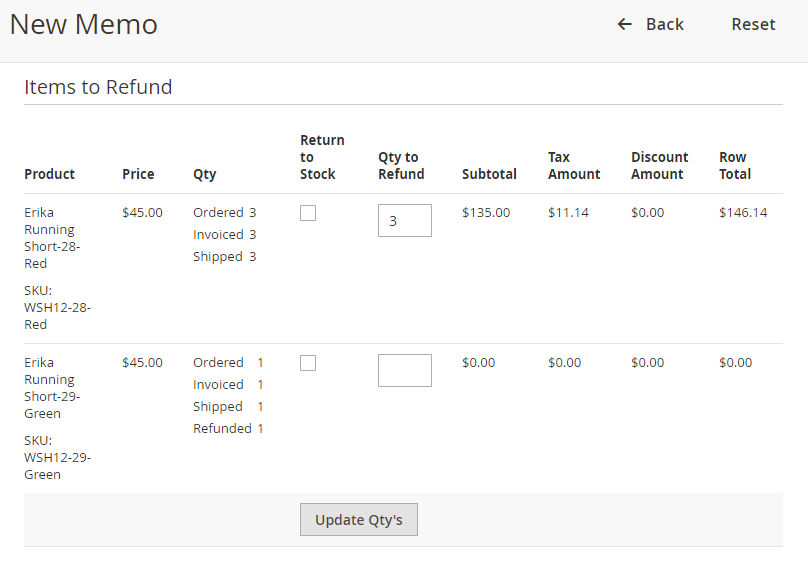
Task: Select the Row Total column header
Action: (x=734, y=165)
